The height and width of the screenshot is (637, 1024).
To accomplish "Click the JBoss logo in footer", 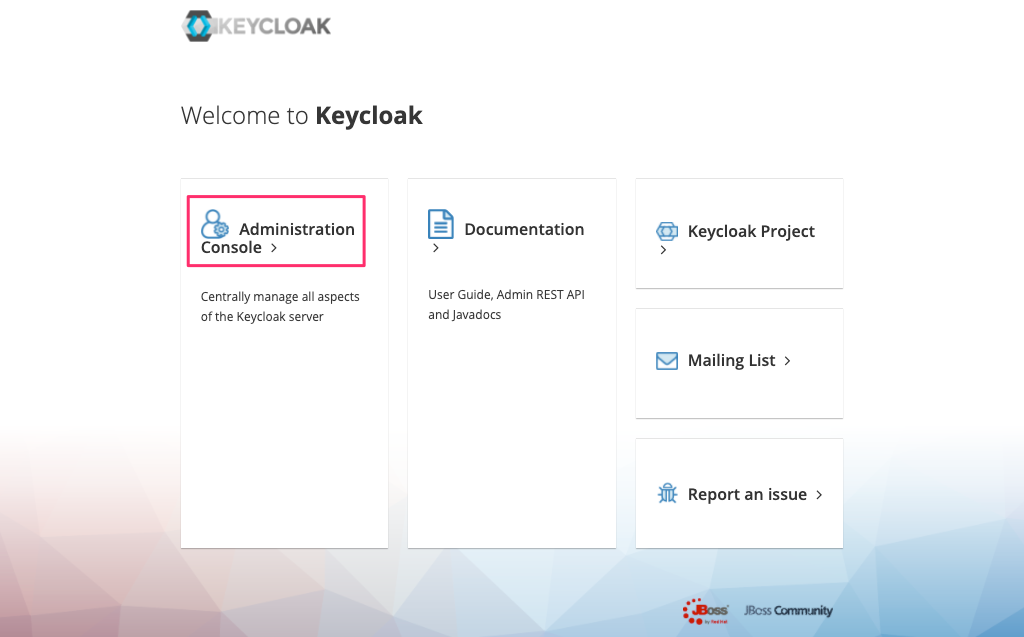I will pos(706,611).
